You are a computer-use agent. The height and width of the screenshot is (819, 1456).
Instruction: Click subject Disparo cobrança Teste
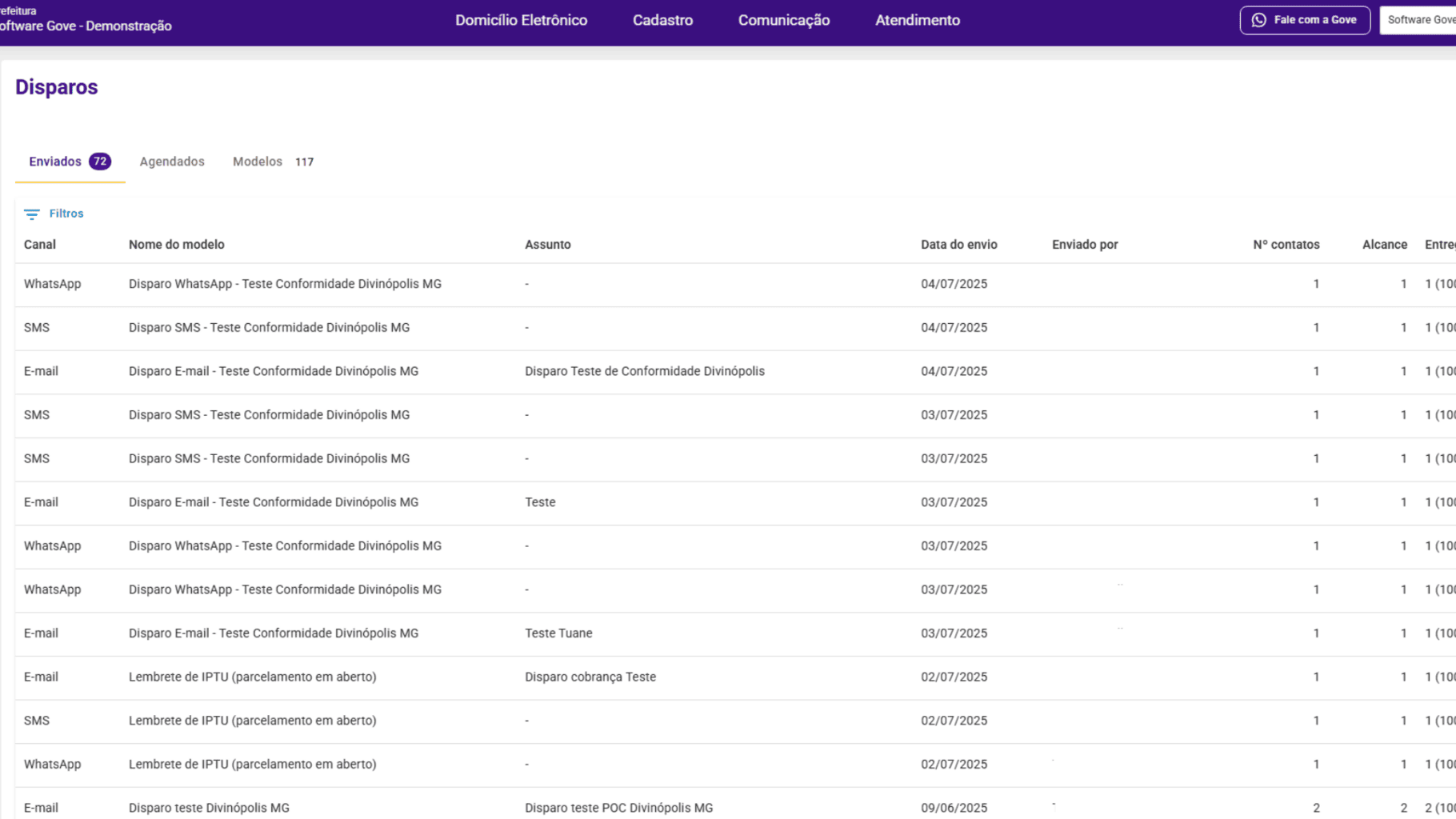(590, 677)
